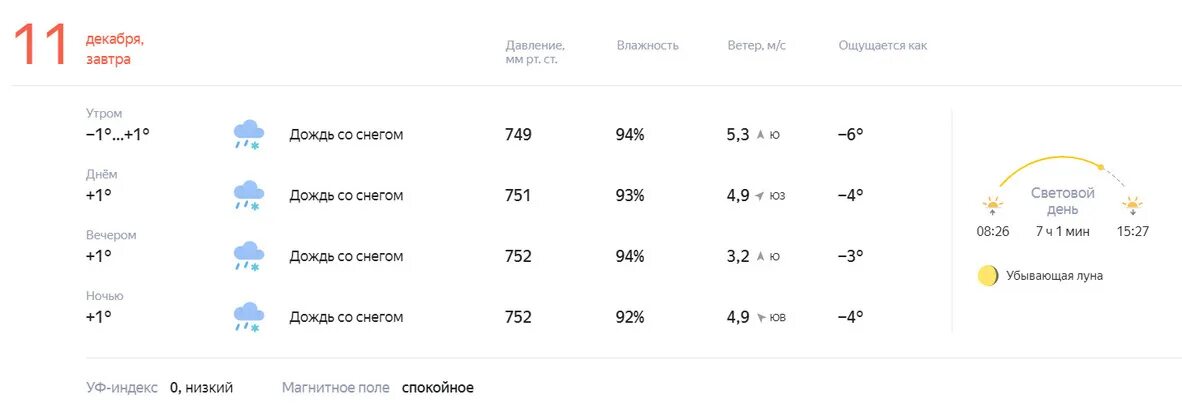Select the 'Ощущается как' column header
This screenshot has width=1182, height=412.
883,46
